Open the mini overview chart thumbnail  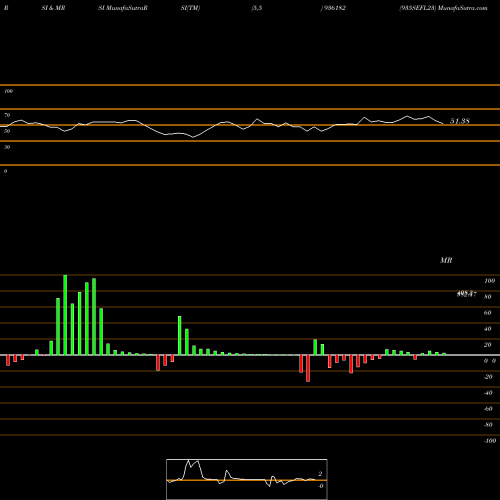[247, 479]
